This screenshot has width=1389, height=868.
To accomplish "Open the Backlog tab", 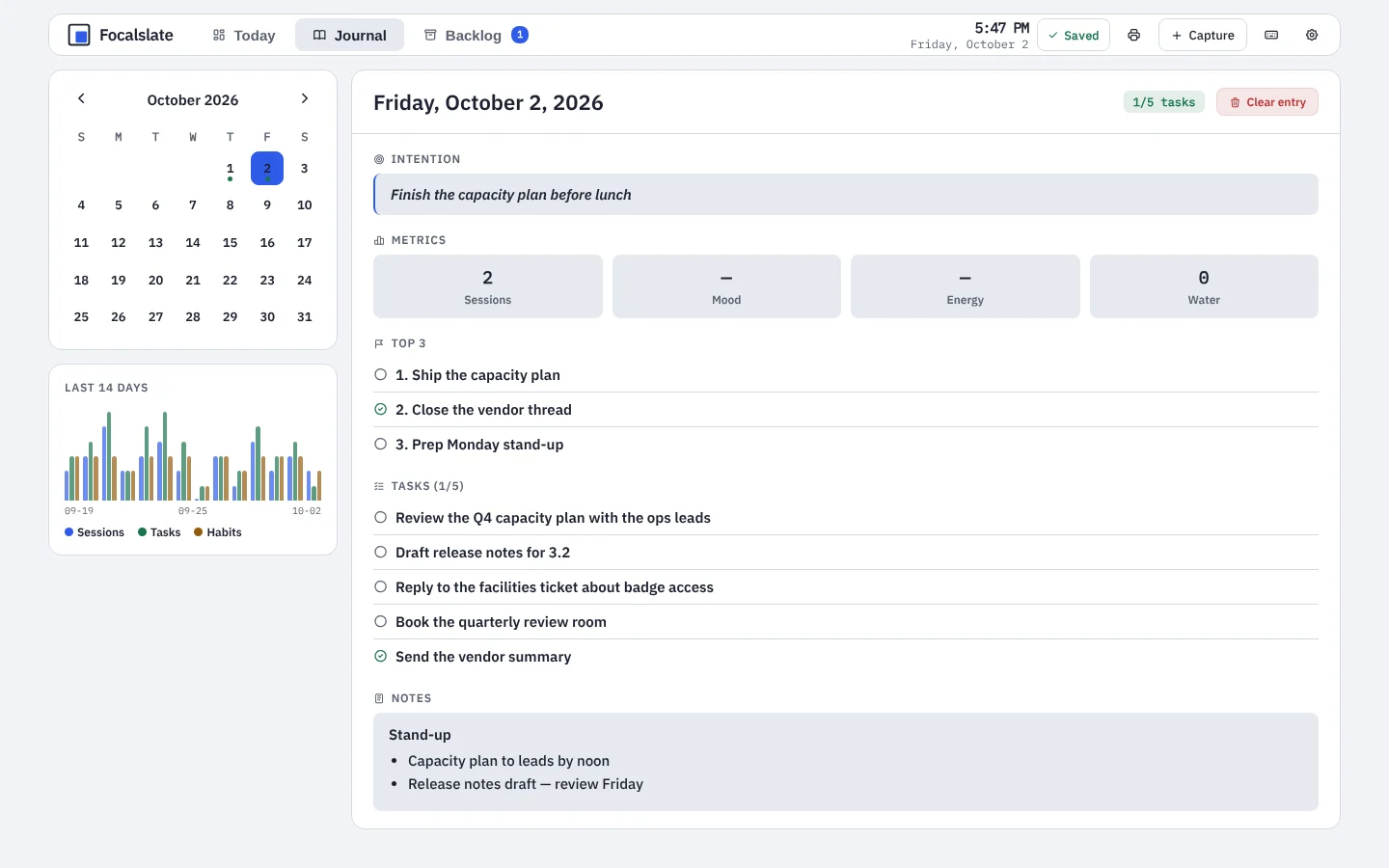I will (x=476, y=36).
